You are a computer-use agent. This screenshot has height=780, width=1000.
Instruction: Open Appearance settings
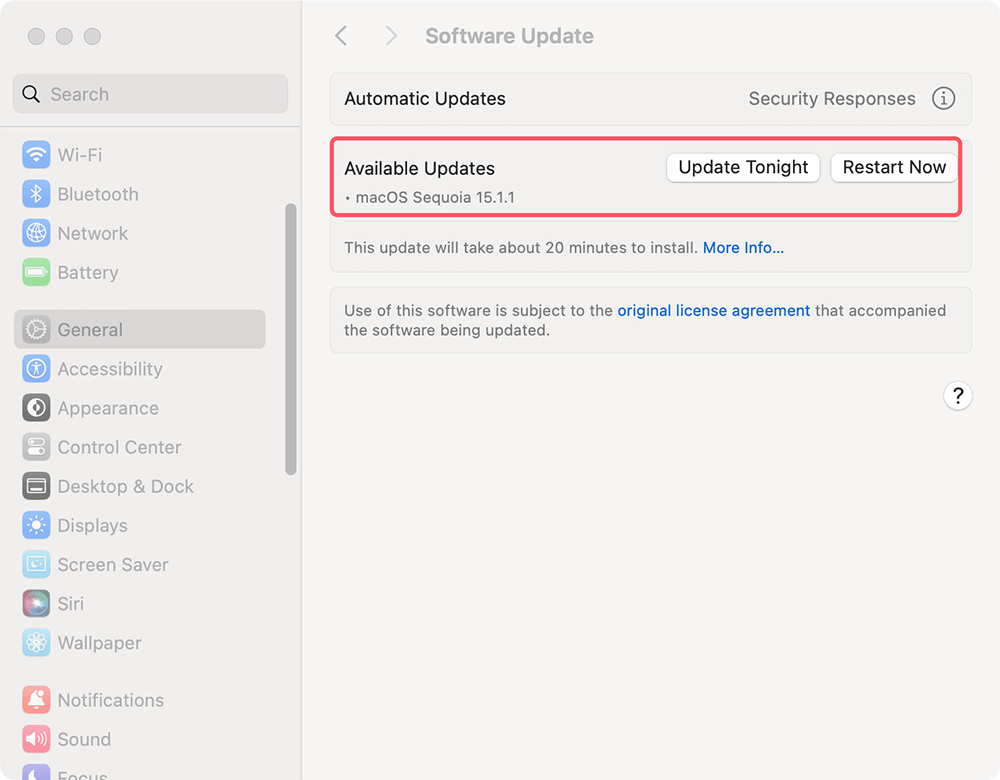[x=35, y=408]
